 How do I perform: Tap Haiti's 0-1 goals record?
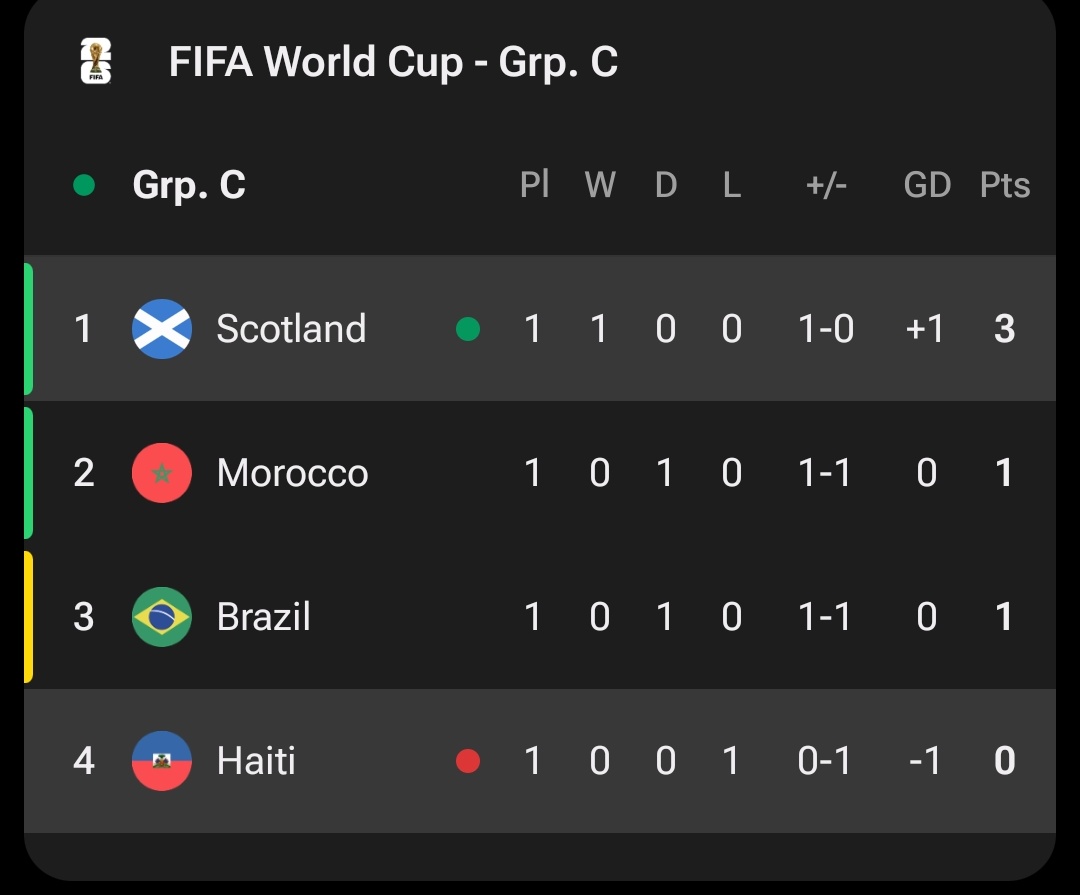(x=824, y=761)
